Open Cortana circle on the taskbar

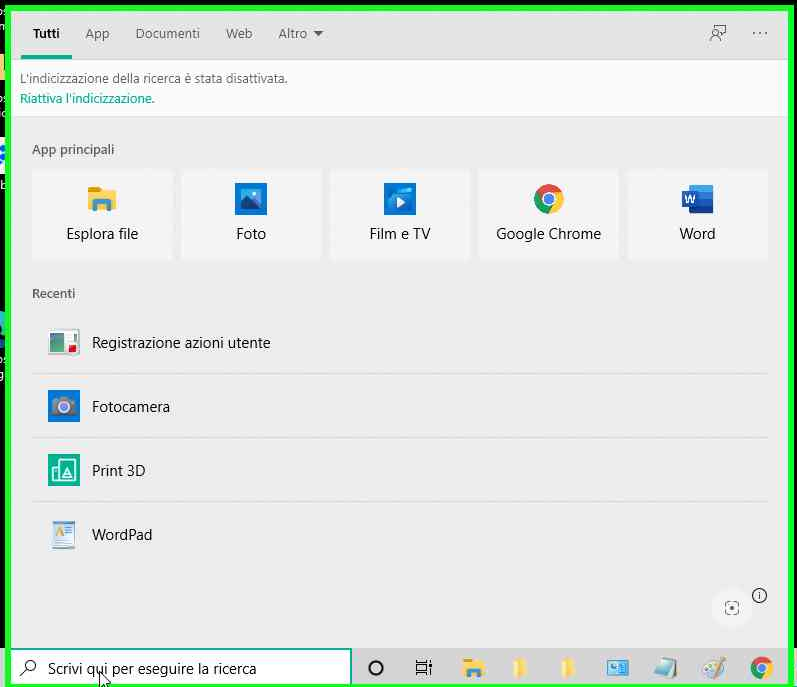coord(376,668)
